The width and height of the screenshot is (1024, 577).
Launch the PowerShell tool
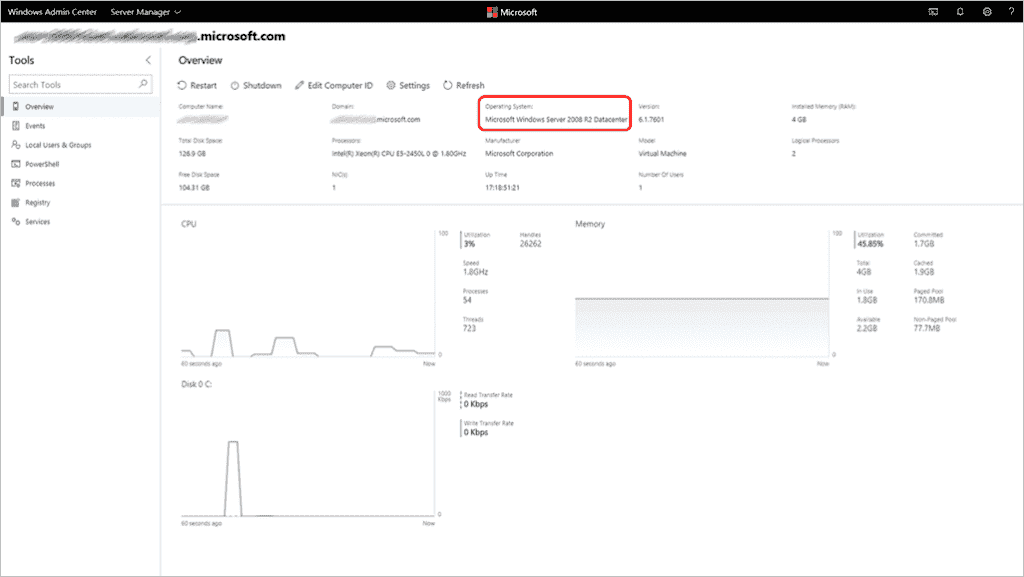pos(41,164)
